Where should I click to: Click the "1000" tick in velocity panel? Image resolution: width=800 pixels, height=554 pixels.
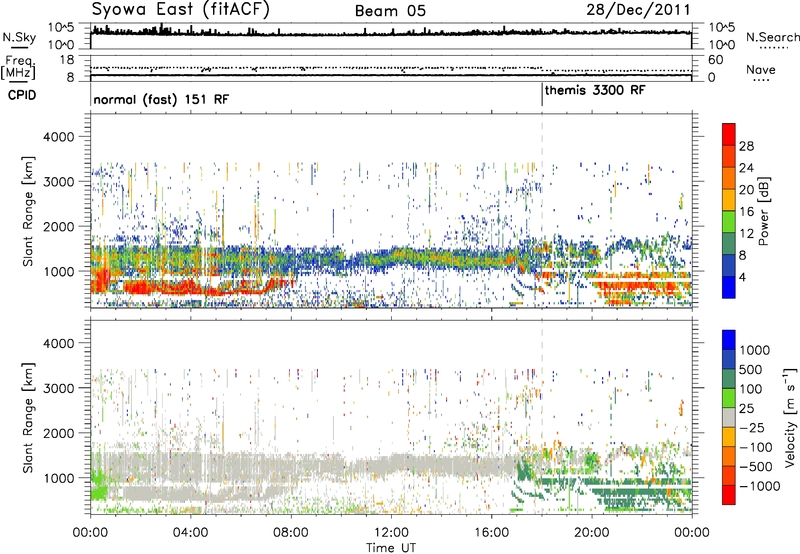pos(58,478)
